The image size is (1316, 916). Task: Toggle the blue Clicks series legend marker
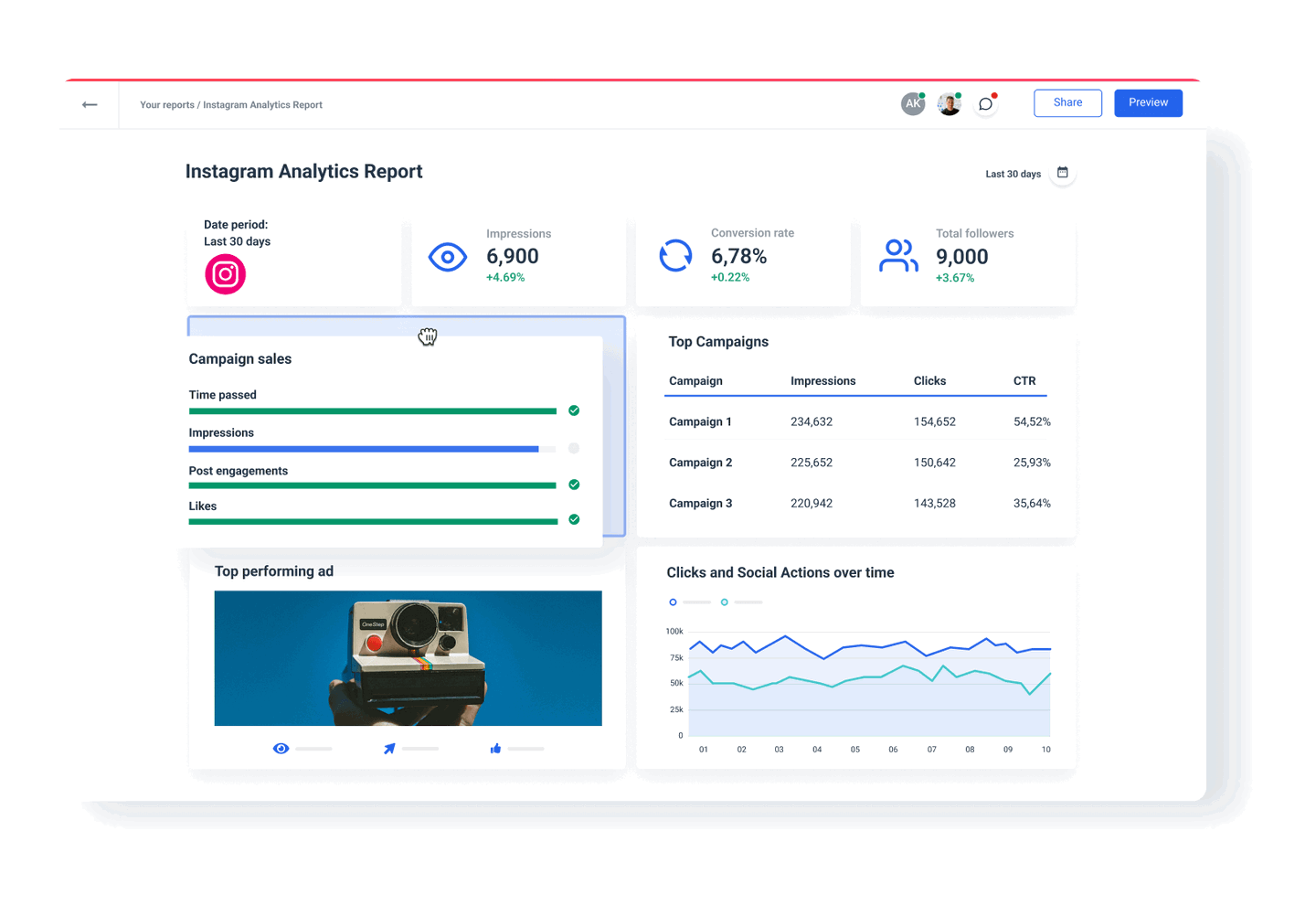pos(673,602)
